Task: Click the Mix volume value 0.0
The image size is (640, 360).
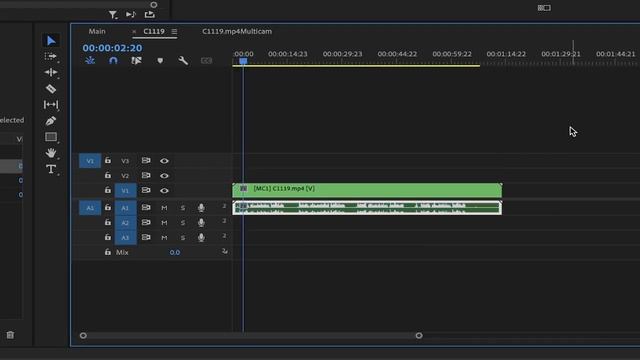Action: [x=175, y=252]
